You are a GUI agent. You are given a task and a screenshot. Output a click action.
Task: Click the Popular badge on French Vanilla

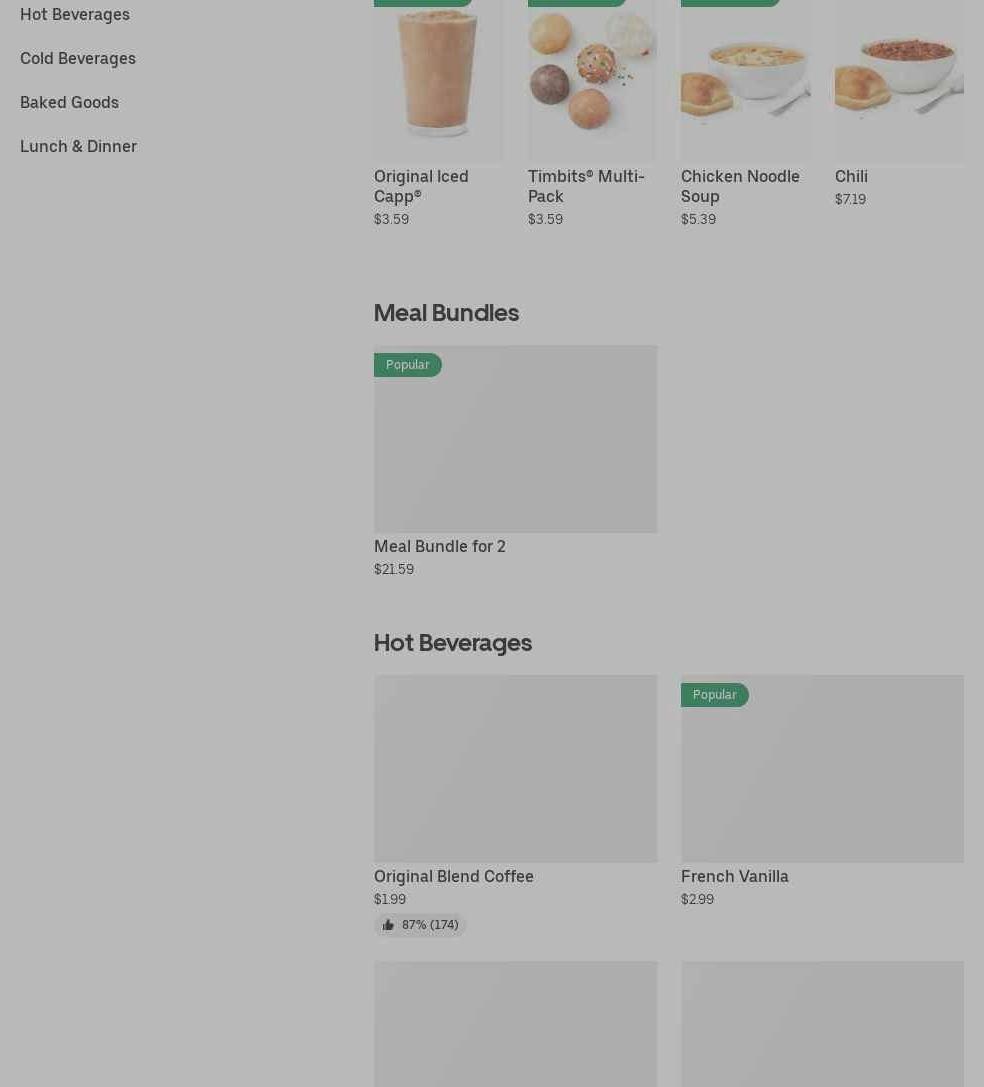[x=715, y=695]
